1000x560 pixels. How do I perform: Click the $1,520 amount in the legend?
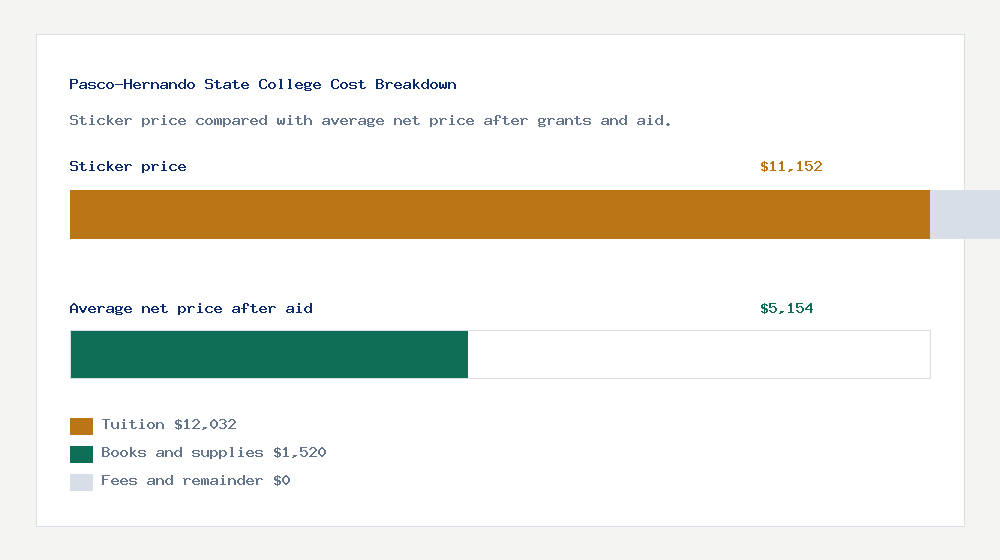299,453
